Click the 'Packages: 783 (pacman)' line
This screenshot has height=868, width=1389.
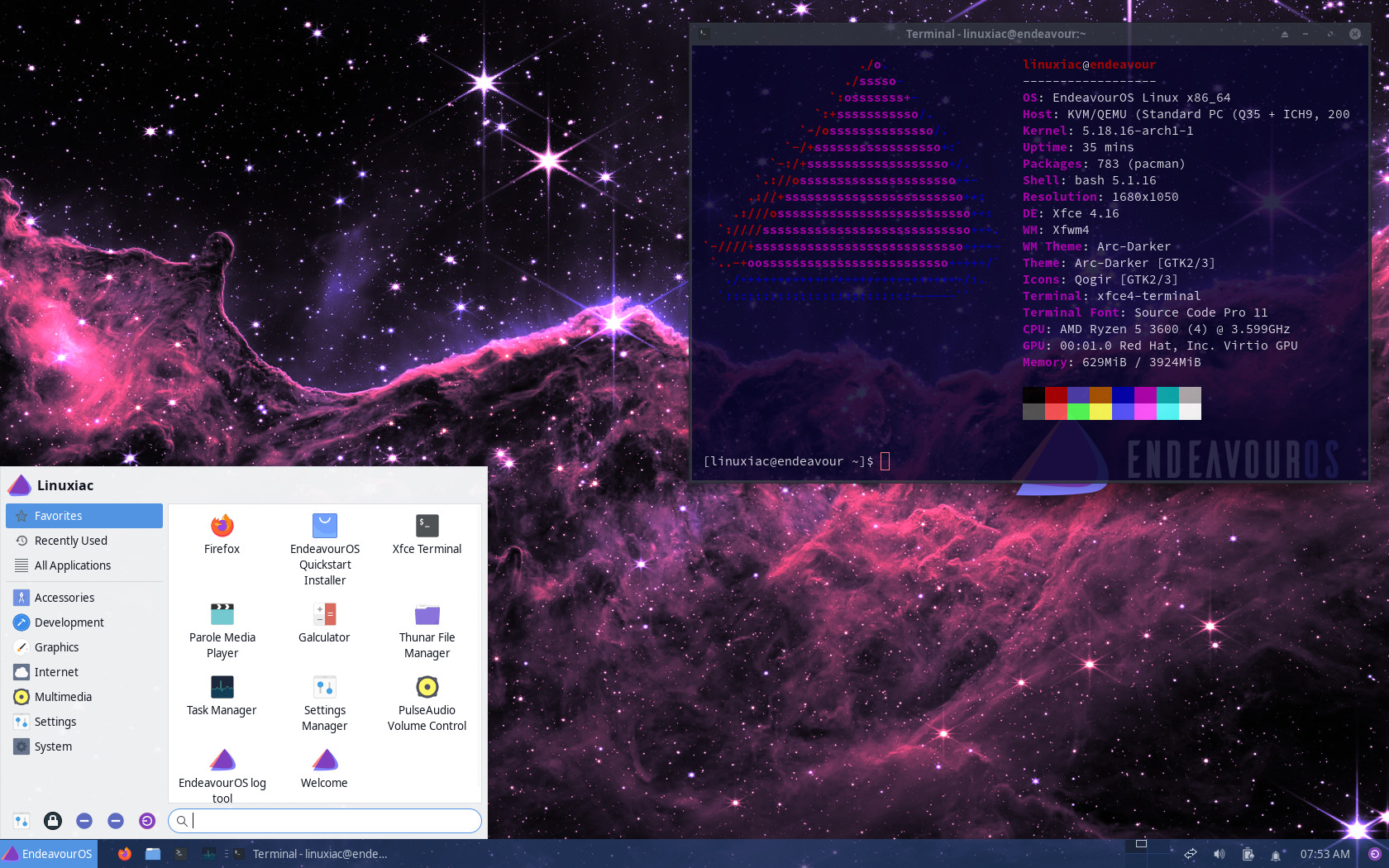1104,164
